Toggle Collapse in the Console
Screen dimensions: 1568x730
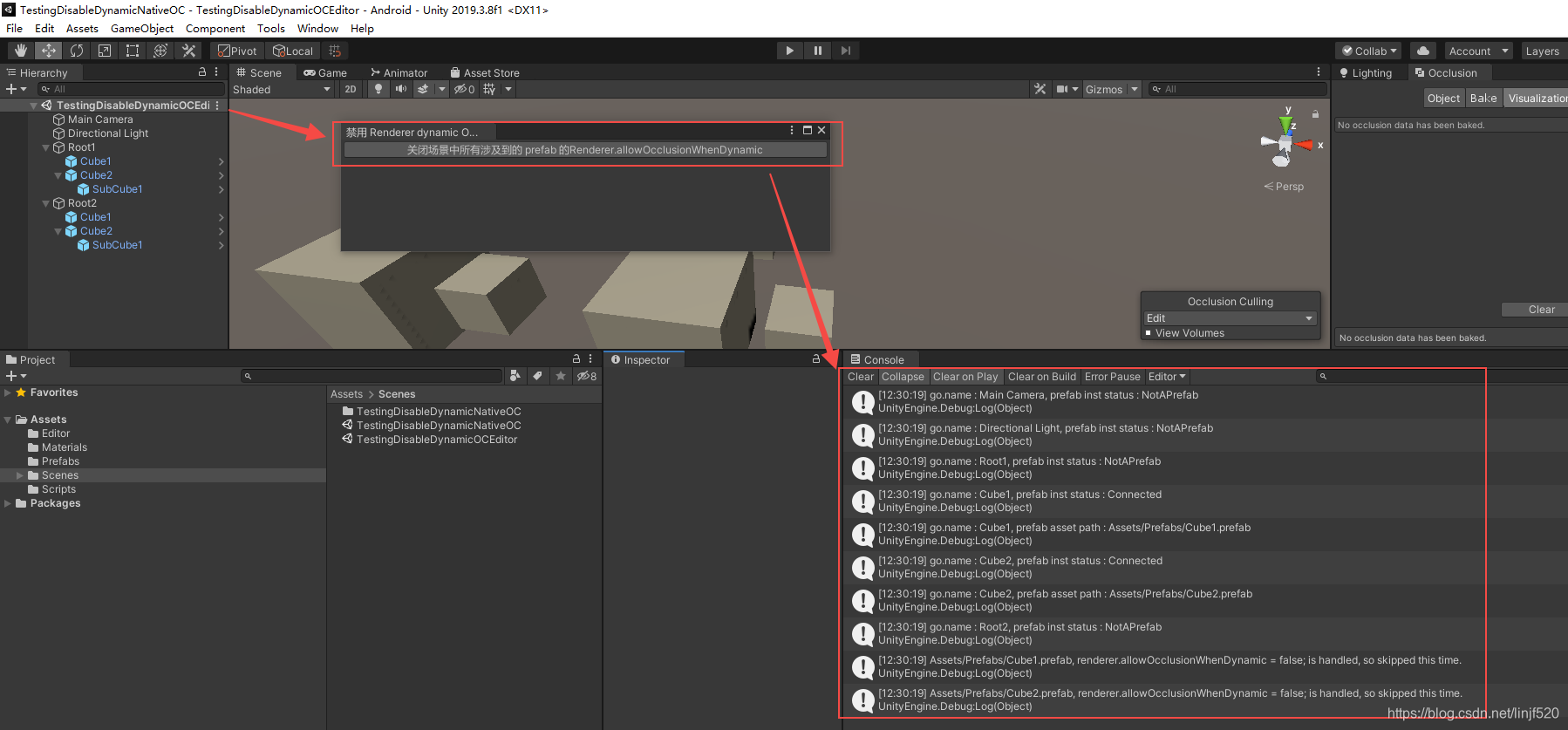point(903,377)
